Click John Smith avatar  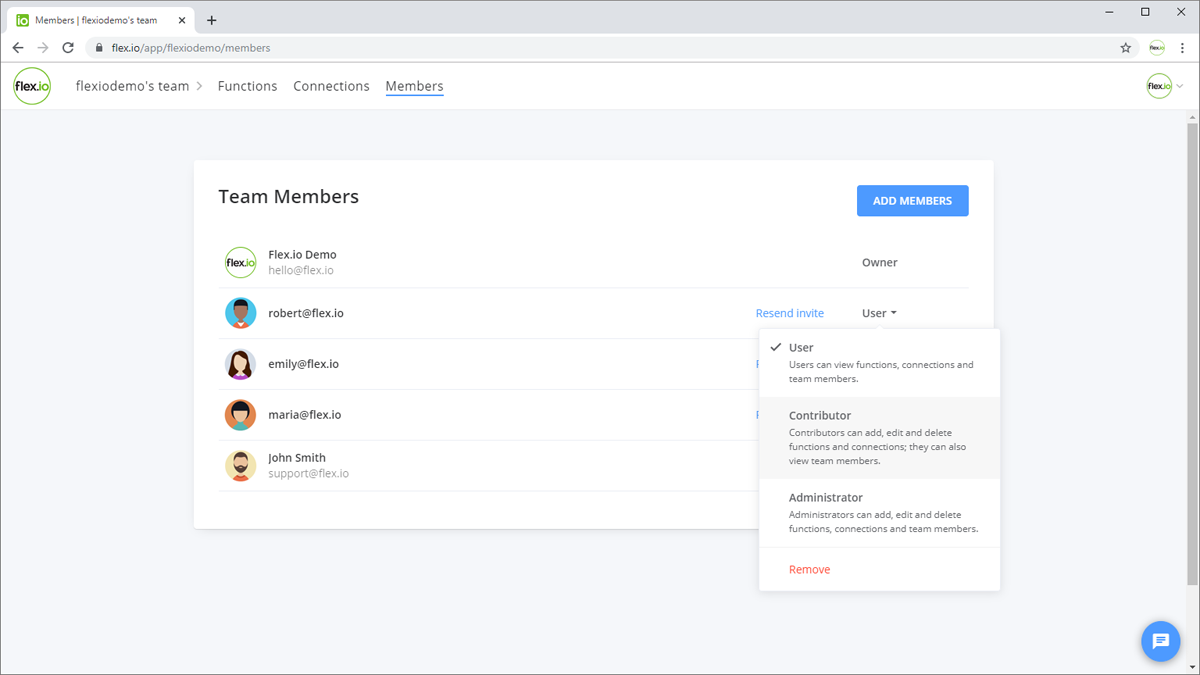(240, 466)
